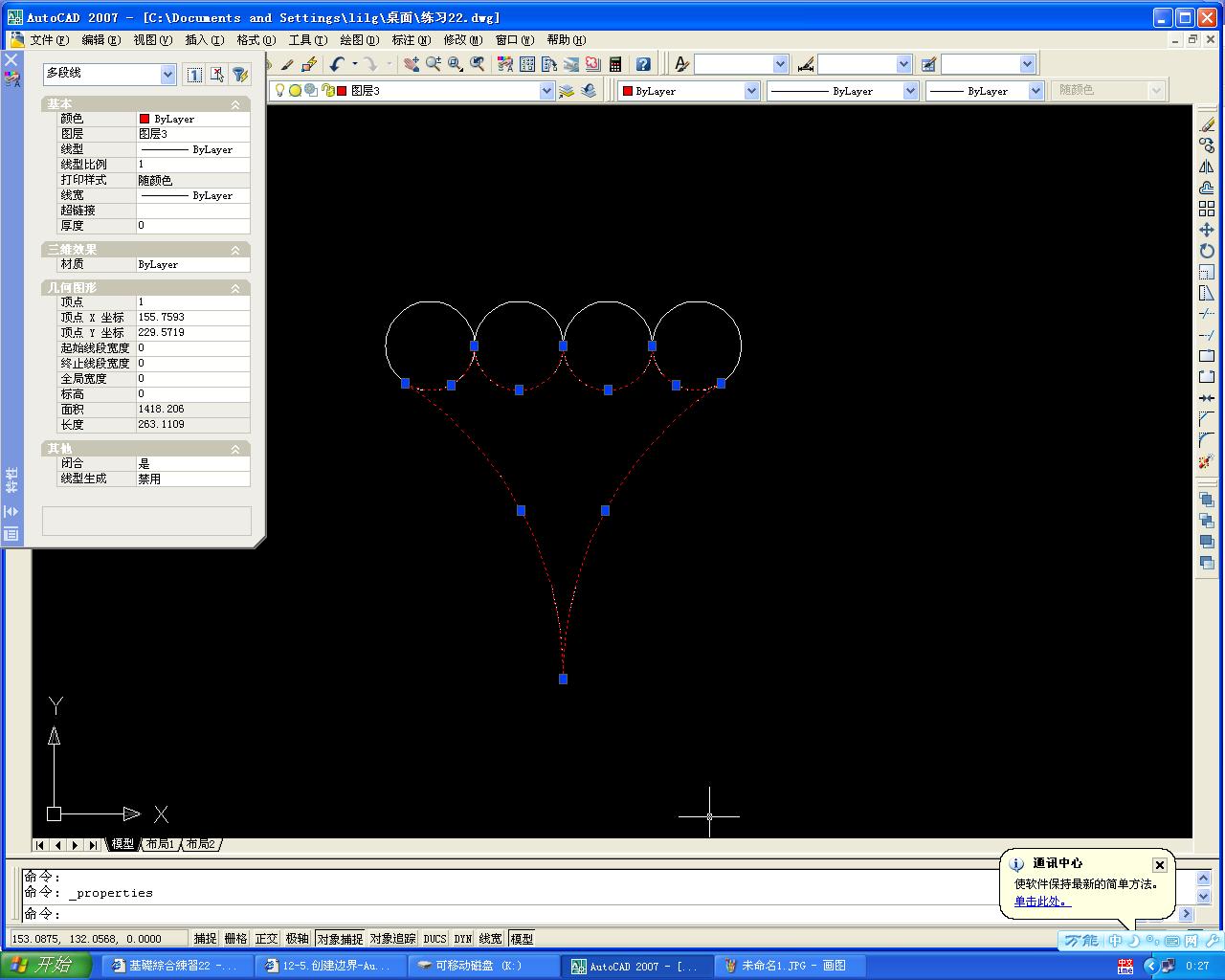
Task: Select the Array tool
Action: (1207, 209)
